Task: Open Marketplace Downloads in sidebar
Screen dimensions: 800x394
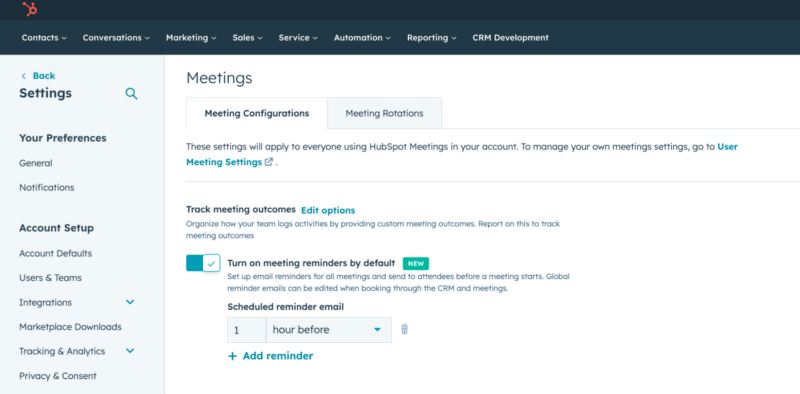Action: [x=70, y=327]
